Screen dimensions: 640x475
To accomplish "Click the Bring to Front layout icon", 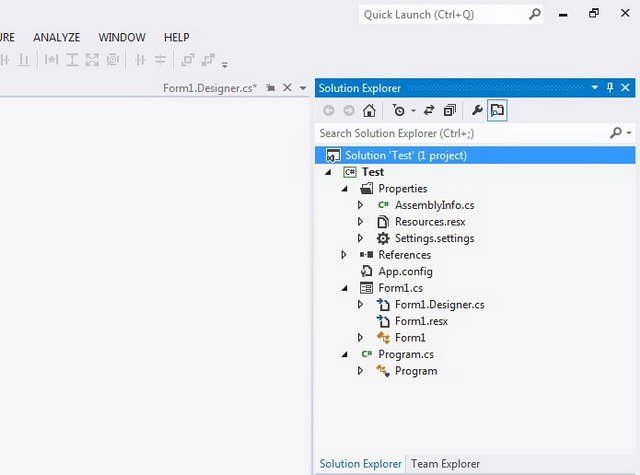I will coord(187,60).
